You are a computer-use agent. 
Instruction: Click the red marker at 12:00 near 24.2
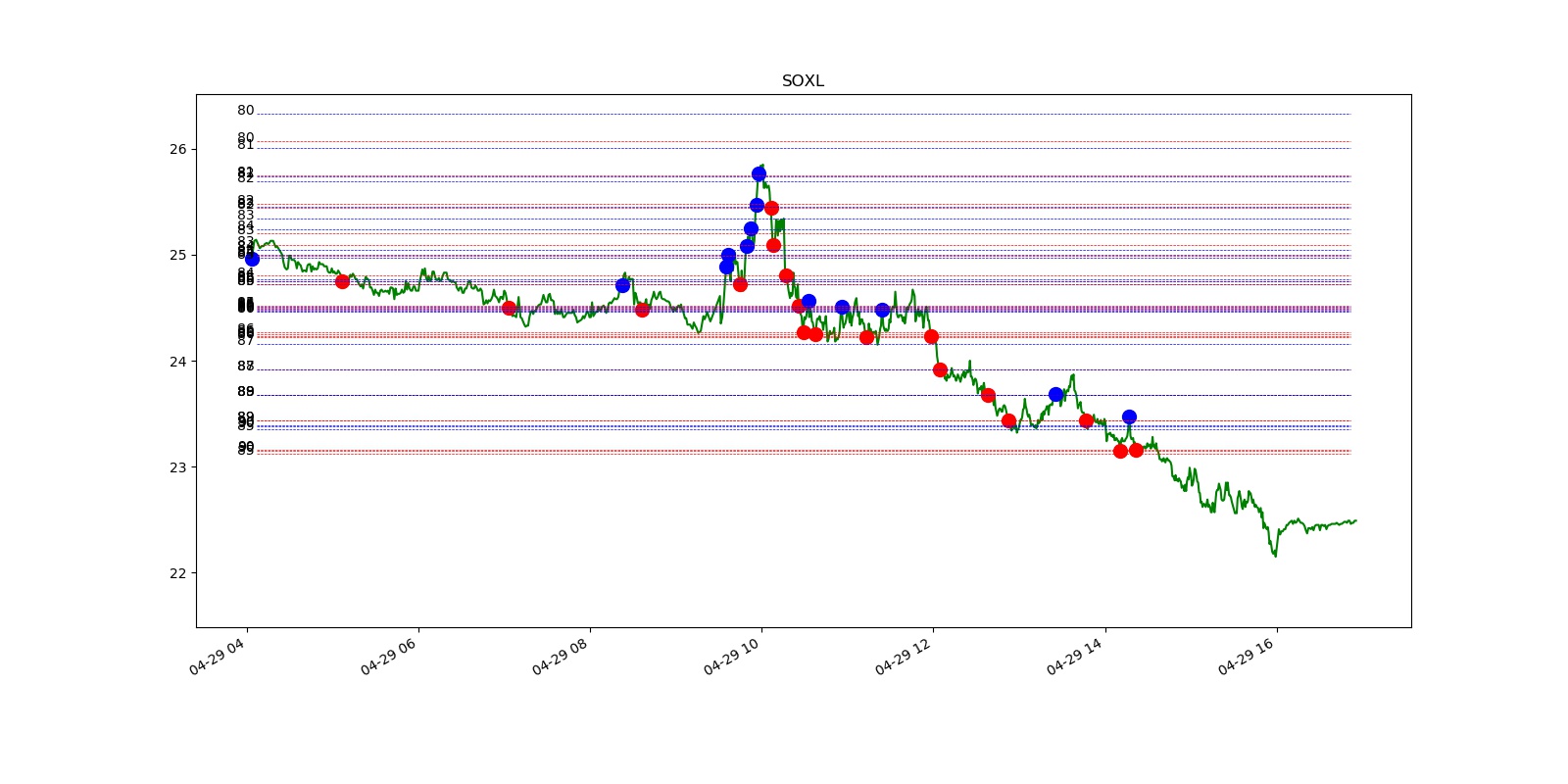click(931, 336)
